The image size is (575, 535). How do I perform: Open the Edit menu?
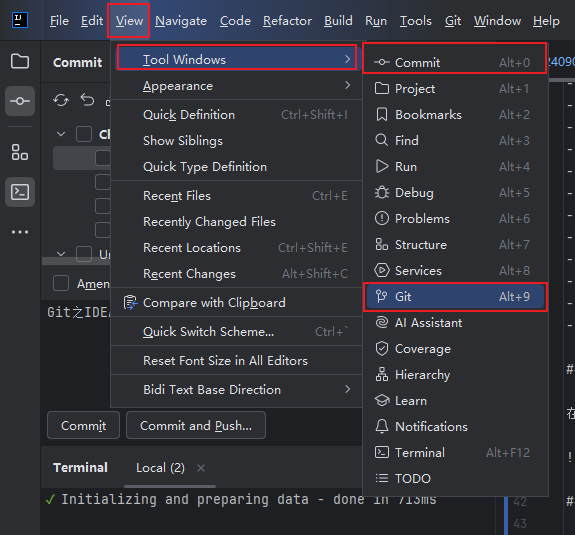tap(92, 21)
